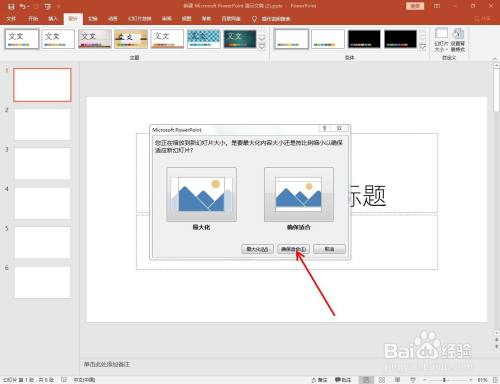500x384 pixels.
Task: Collapse the ribbon with the caret icon
Action: pyautogui.click(x=495, y=58)
